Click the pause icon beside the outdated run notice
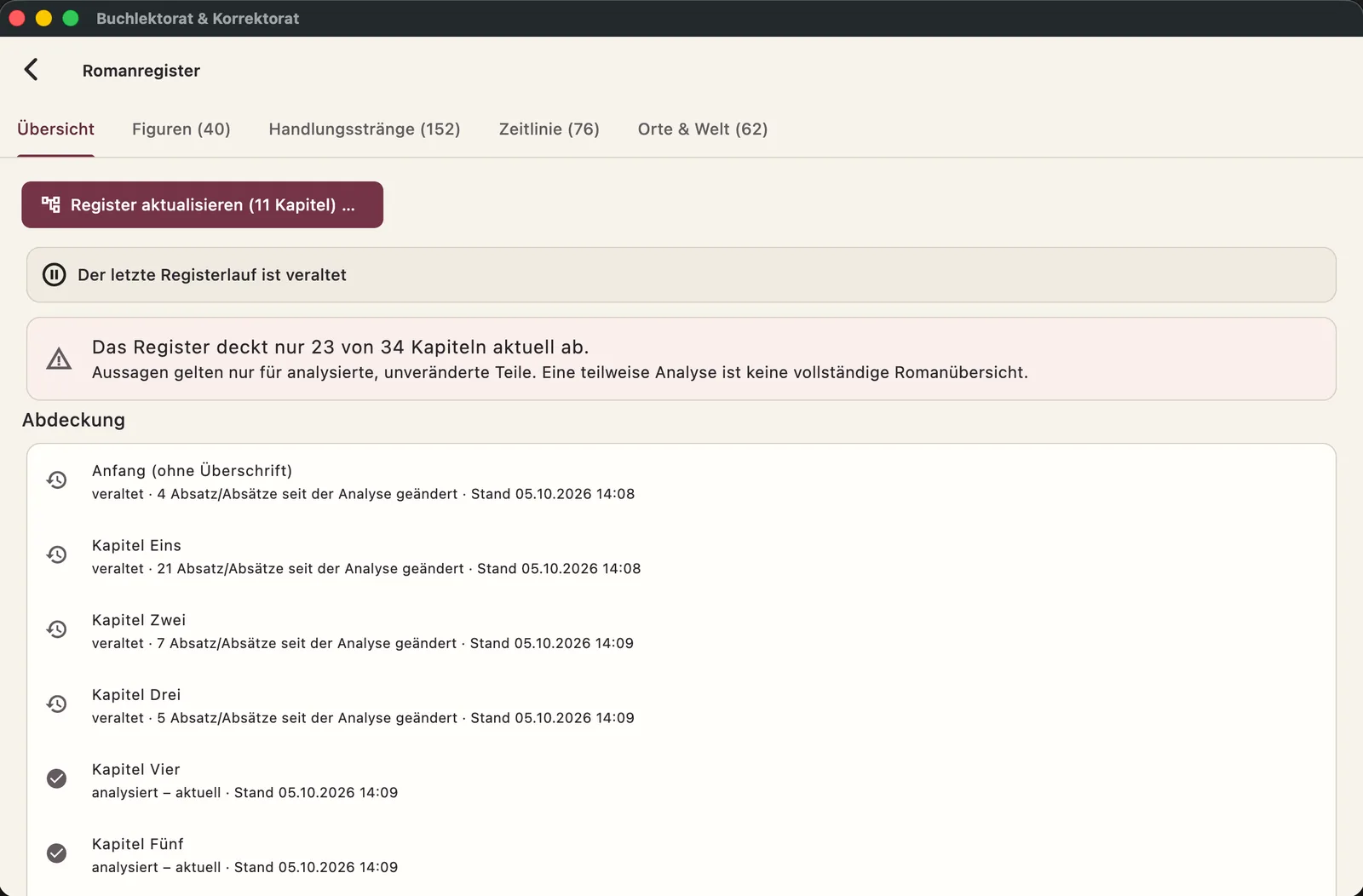This screenshot has width=1363, height=896. coord(55,274)
